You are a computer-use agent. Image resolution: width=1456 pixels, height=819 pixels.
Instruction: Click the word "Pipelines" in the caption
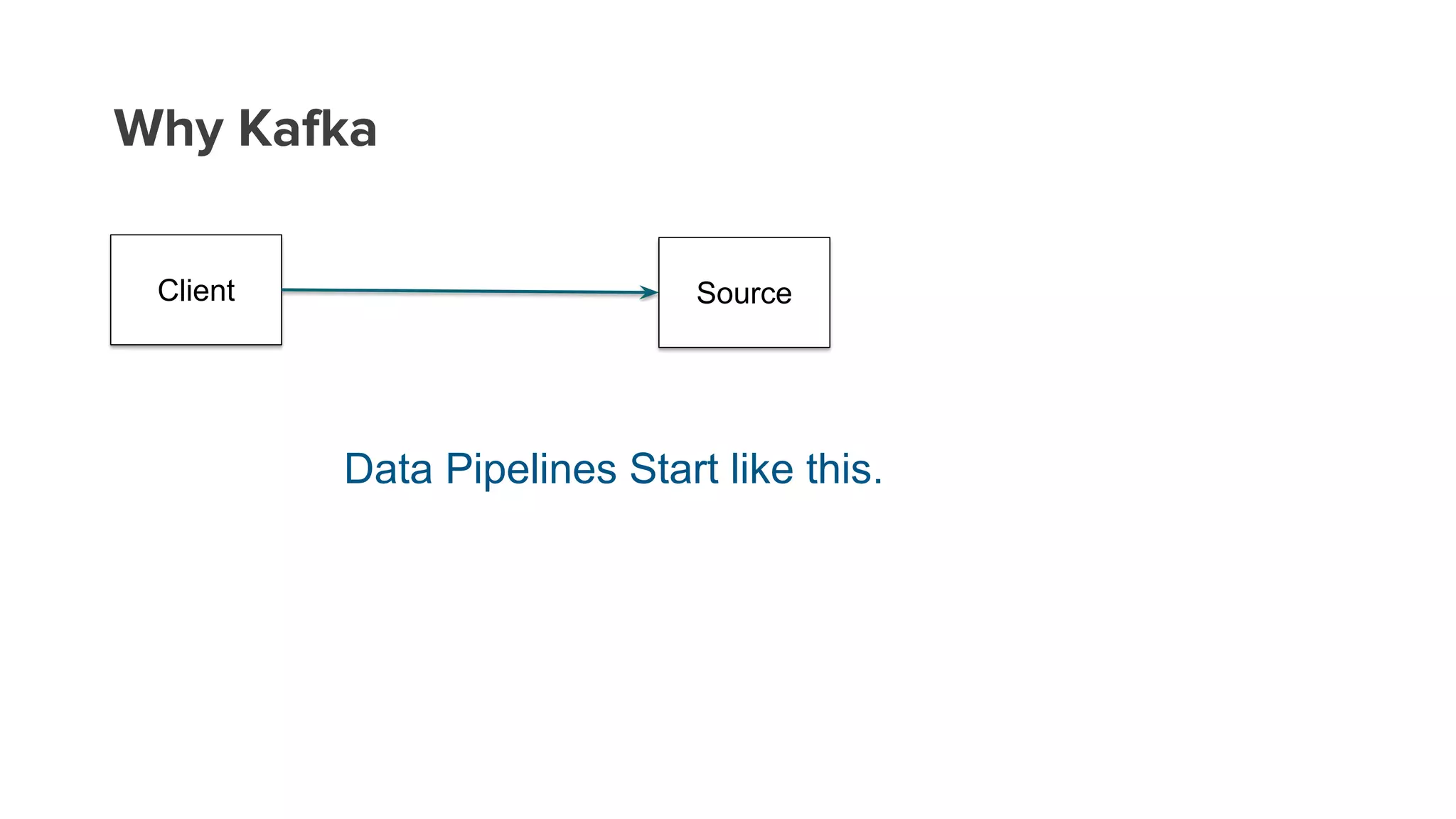[x=530, y=469]
